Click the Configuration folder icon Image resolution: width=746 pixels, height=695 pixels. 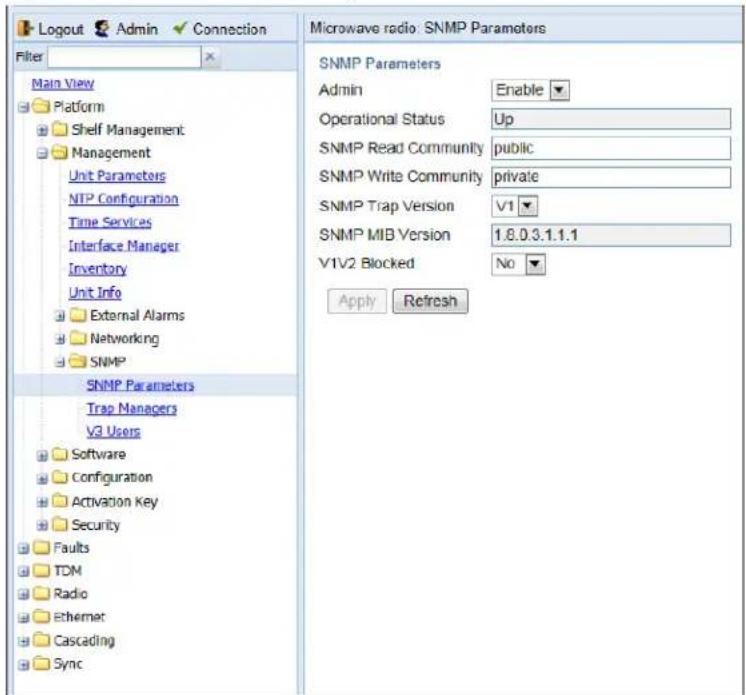click(60, 477)
